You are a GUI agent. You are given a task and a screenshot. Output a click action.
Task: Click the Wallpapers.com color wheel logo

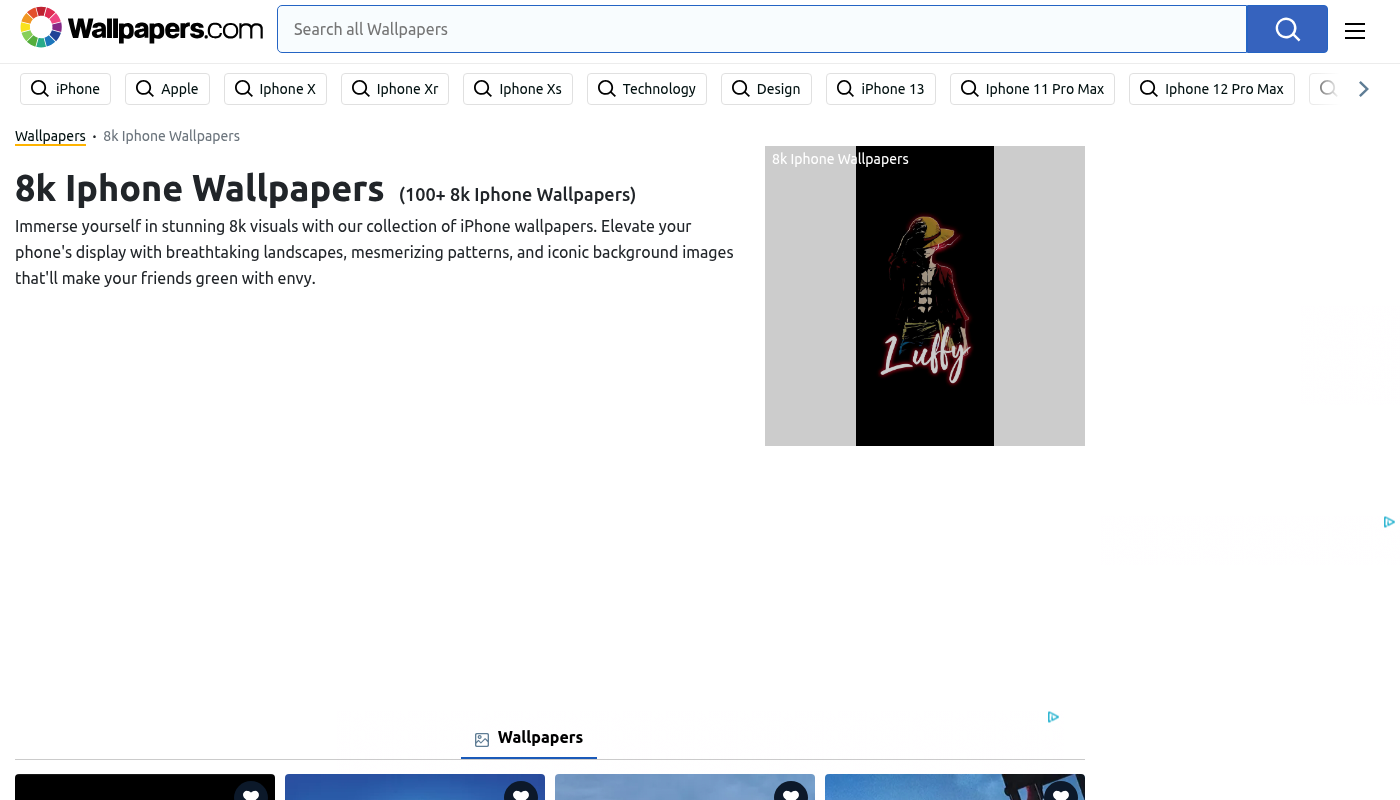pyautogui.click(x=41, y=28)
